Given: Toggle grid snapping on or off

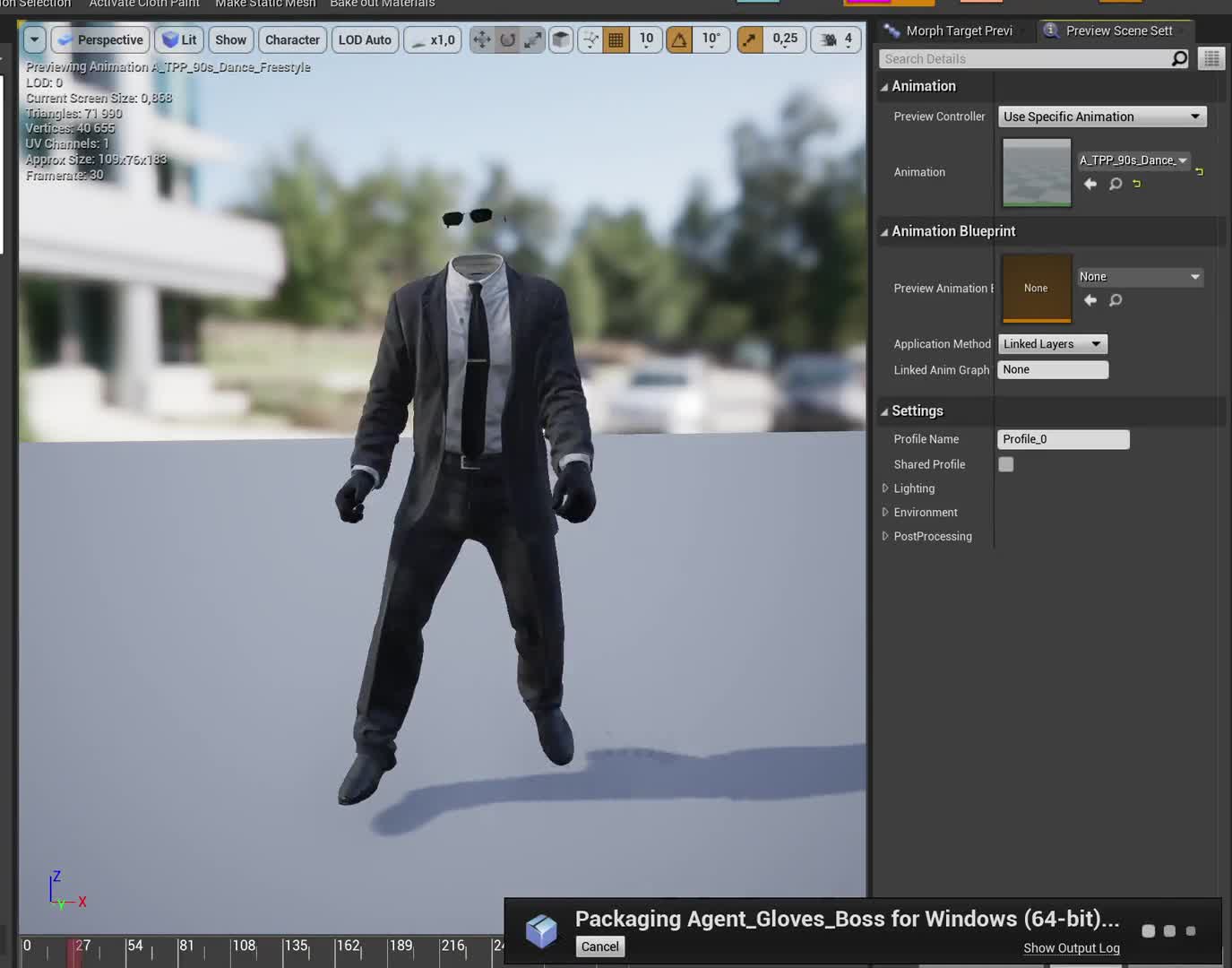Looking at the screenshot, I should [x=616, y=39].
